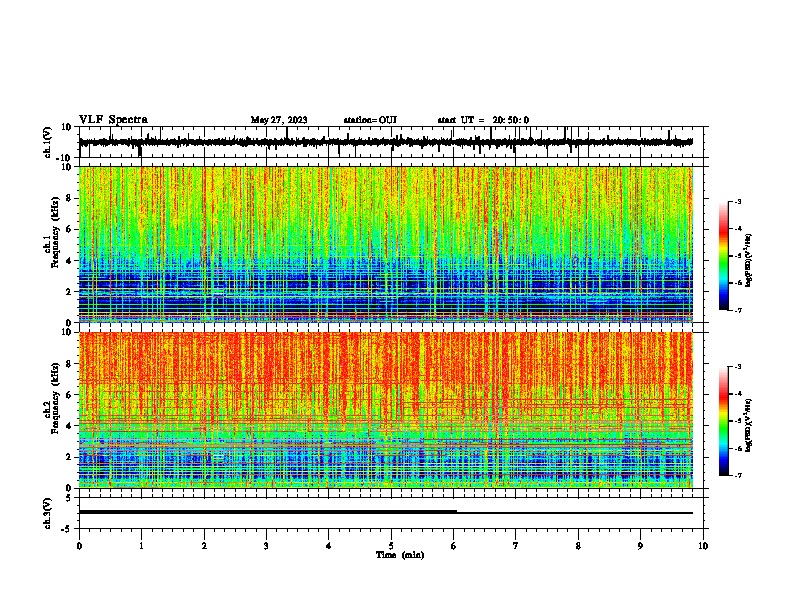This screenshot has height=612, width=792.
Task: Click ch.1 colorbar log(PSD) unit label
Action: pos(749,260)
